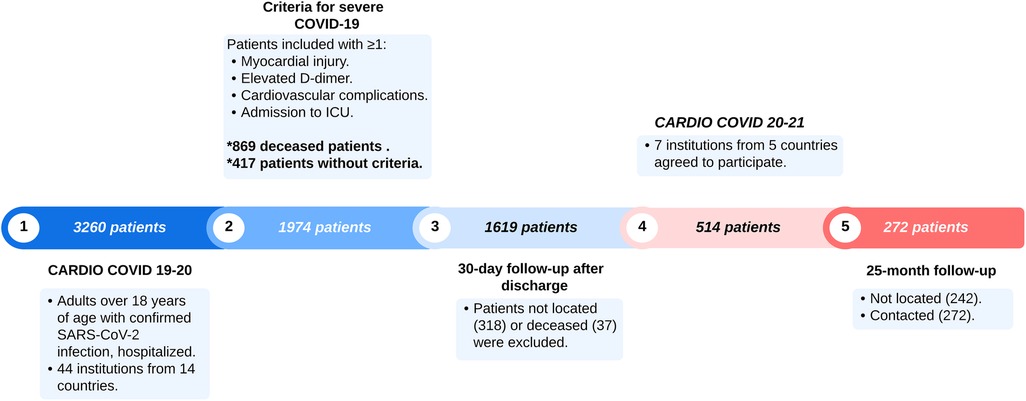Select the step 3 numbered circle
Viewport: 1026px width, 401px height.
(435, 227)
